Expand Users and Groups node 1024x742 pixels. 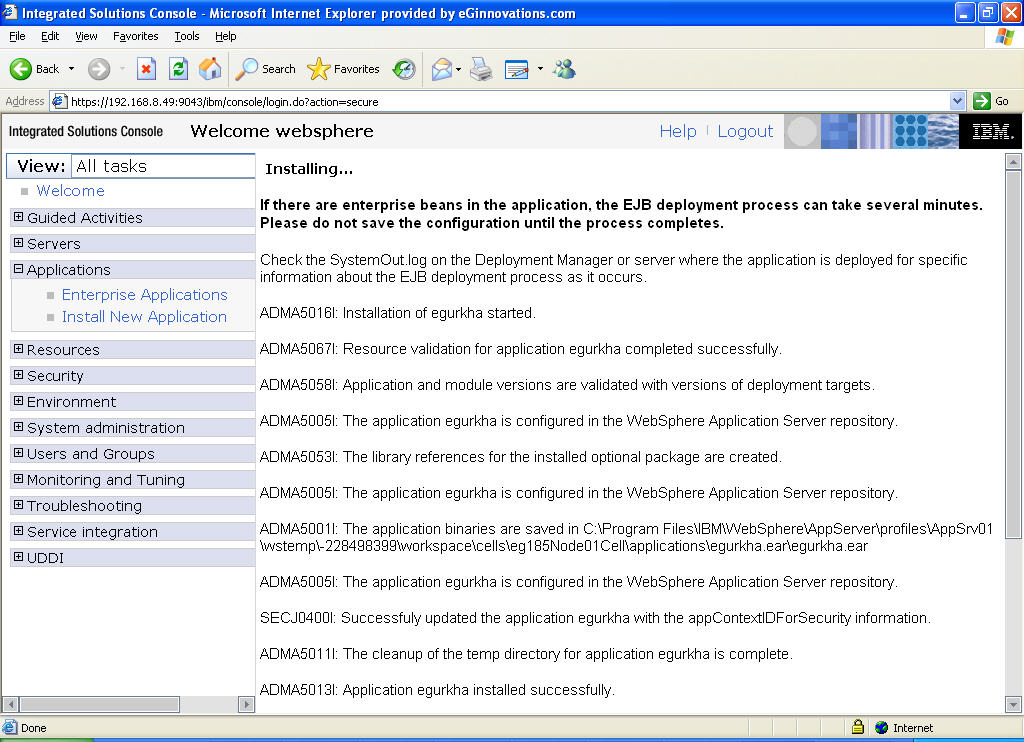pyautogui.click(x=18, y=453)
